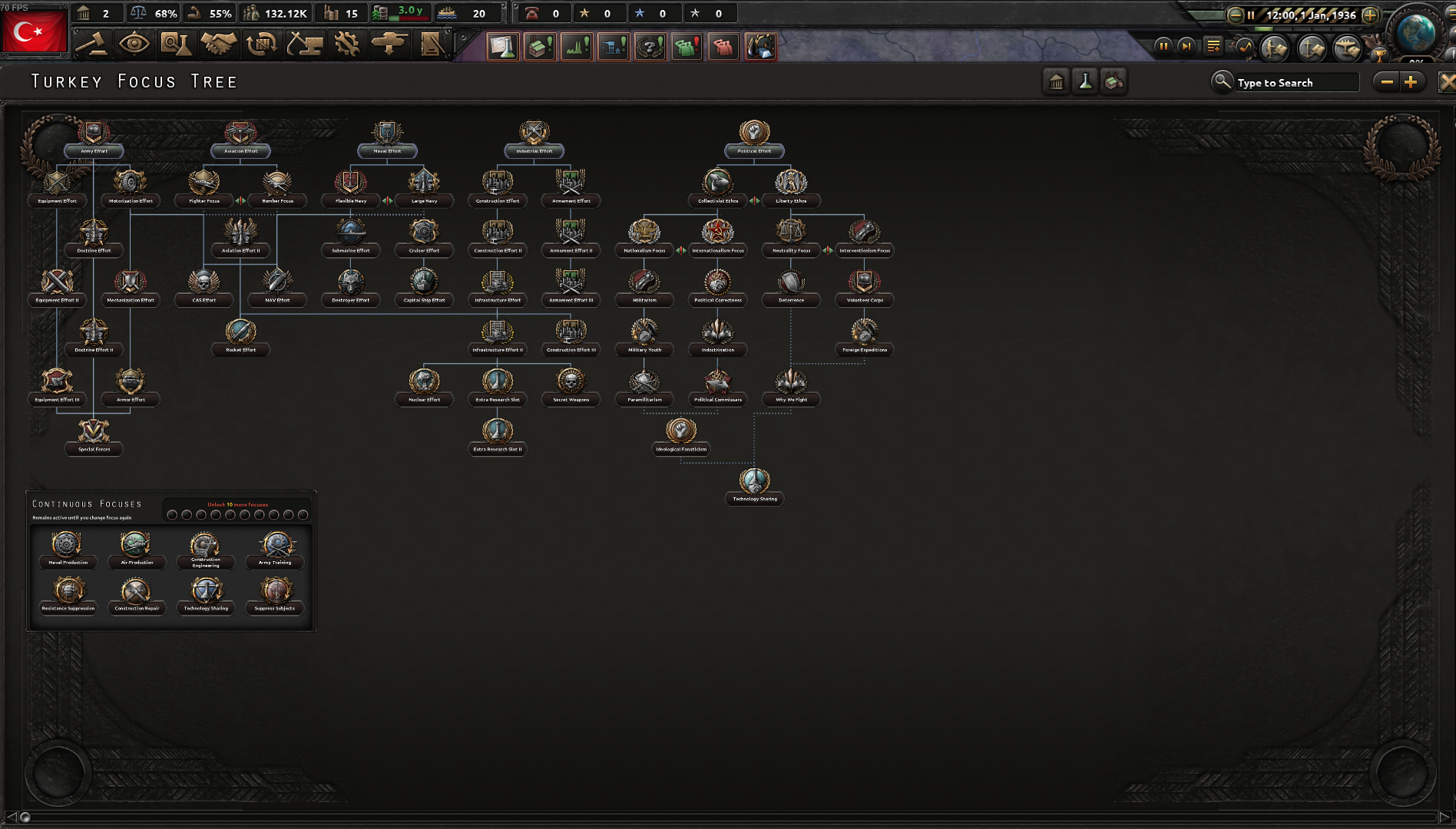This screenshot has height=829, width=1456.
Task: Open the navy ledger anchor icon
Action: 1312,48
